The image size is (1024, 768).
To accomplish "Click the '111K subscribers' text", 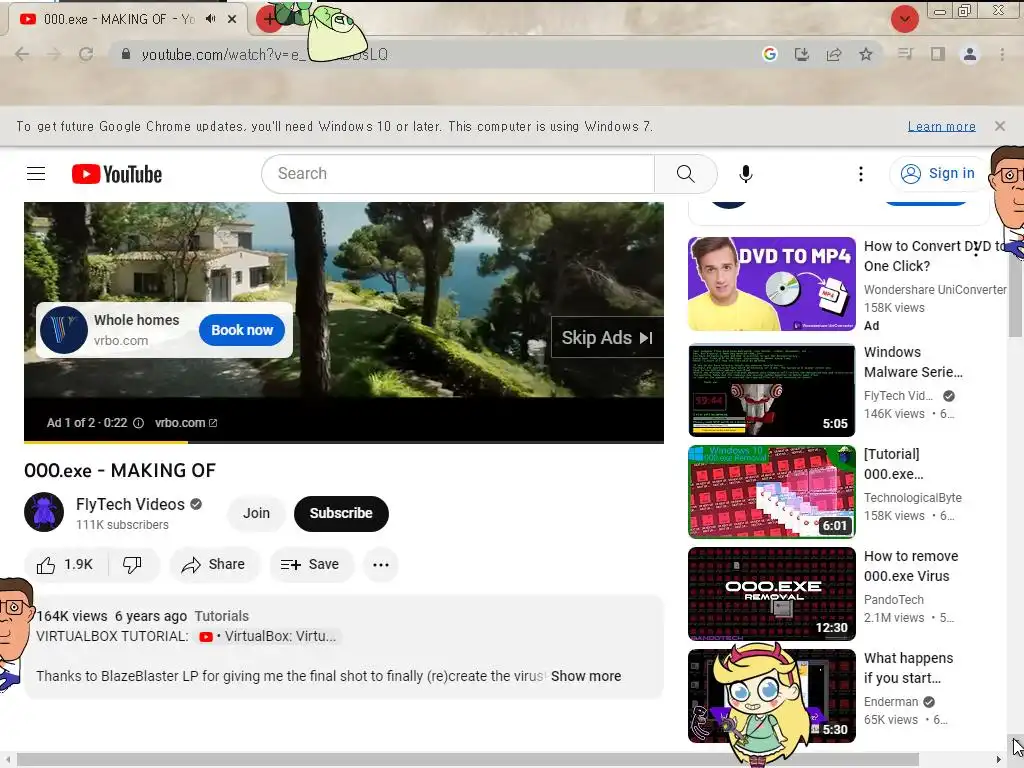I will [122, 525].
